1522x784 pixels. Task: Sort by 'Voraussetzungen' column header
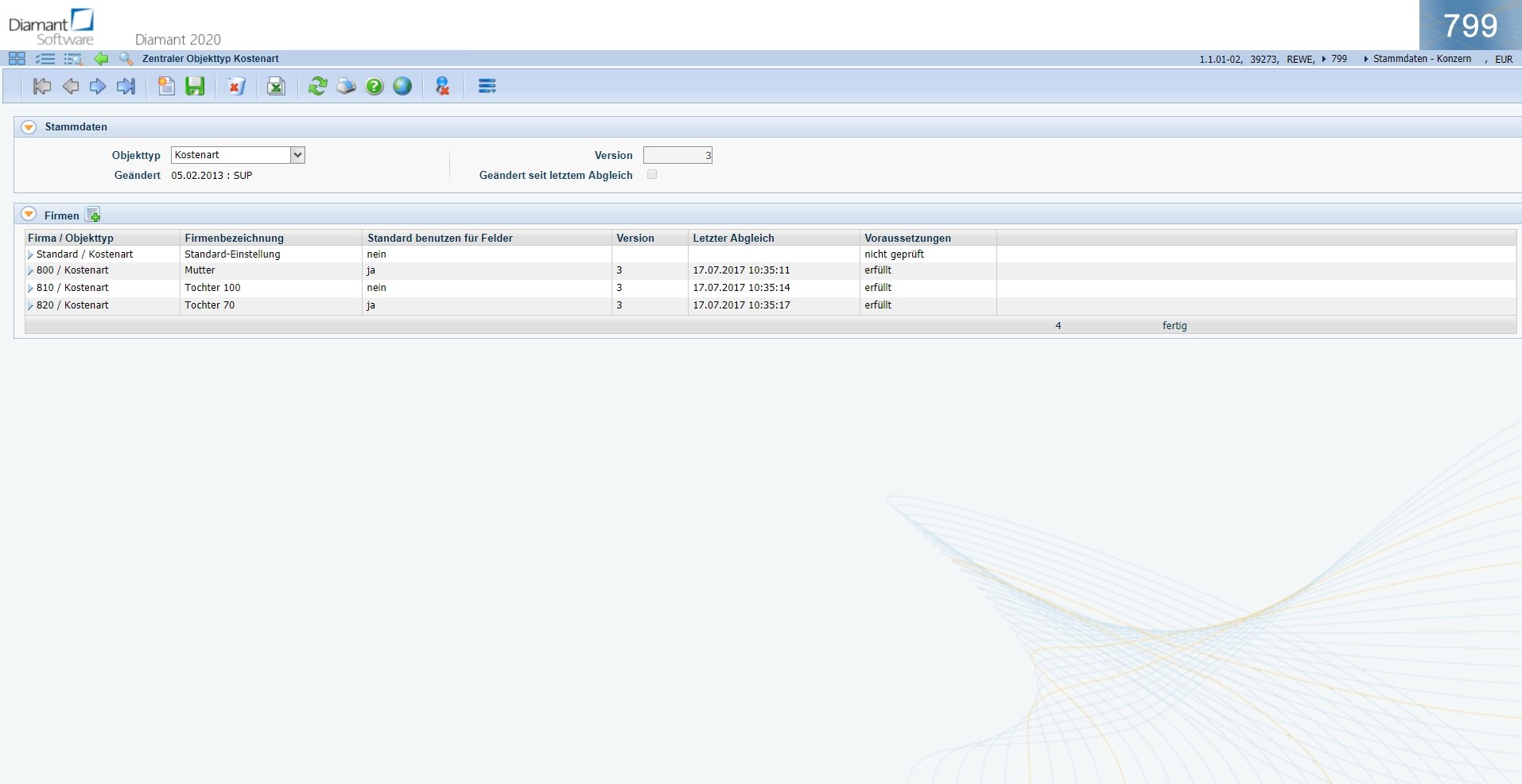[929, 238]
